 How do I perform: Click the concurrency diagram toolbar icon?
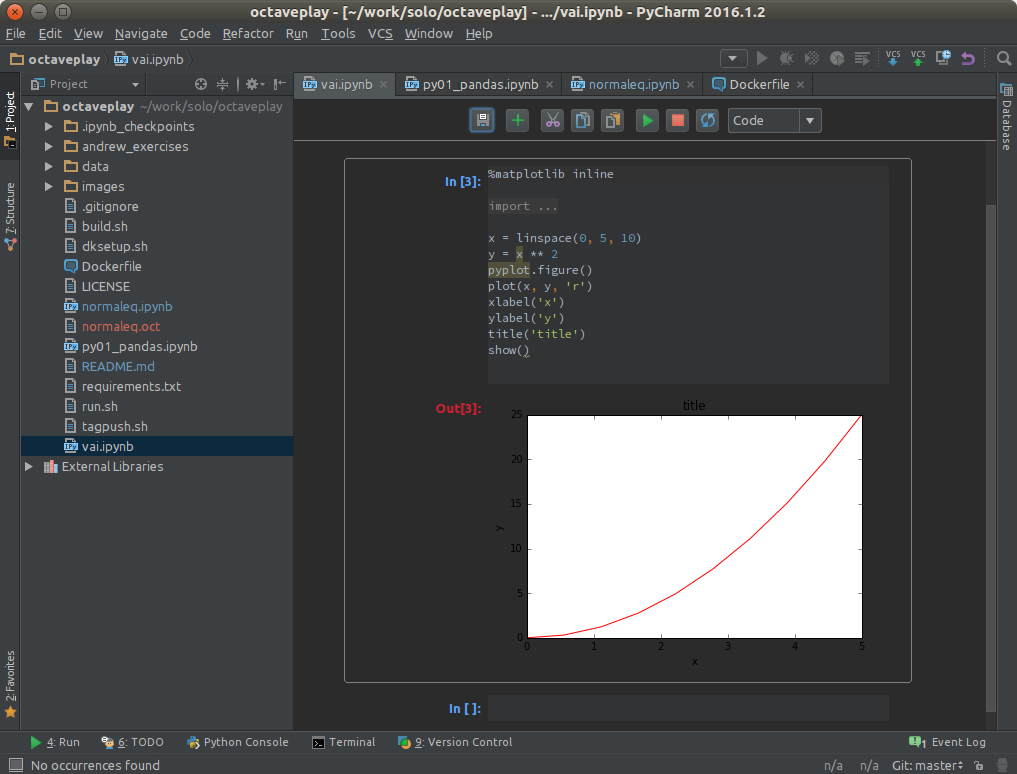coord(862,58)
